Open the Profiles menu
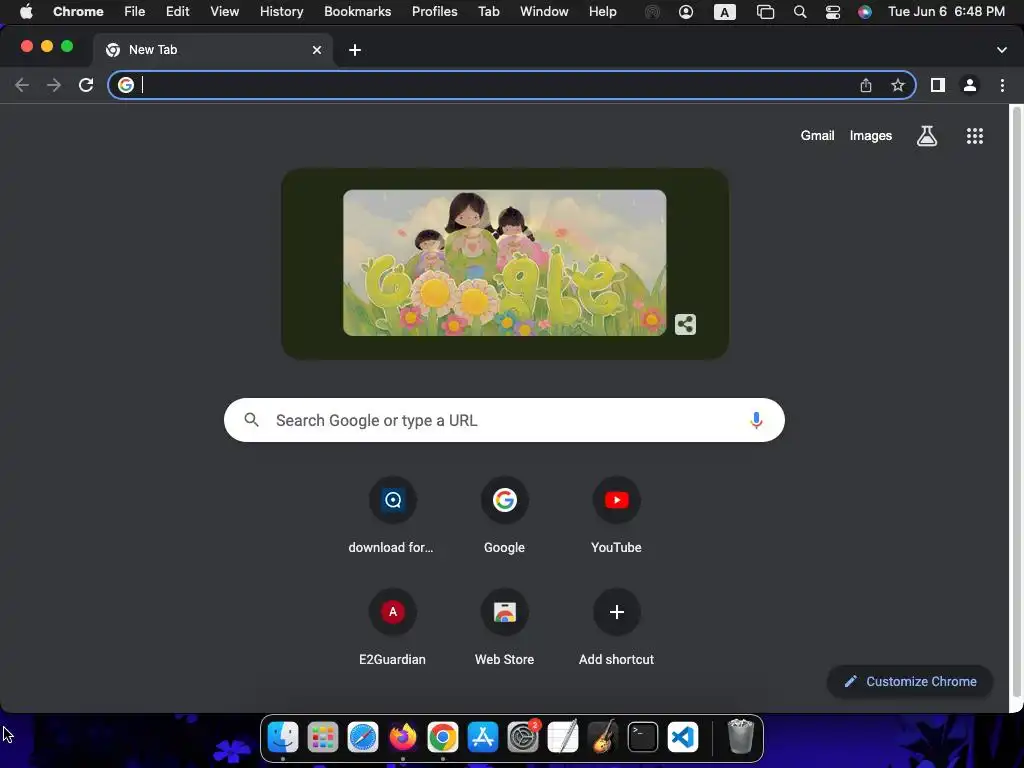 tap(434, 12)
